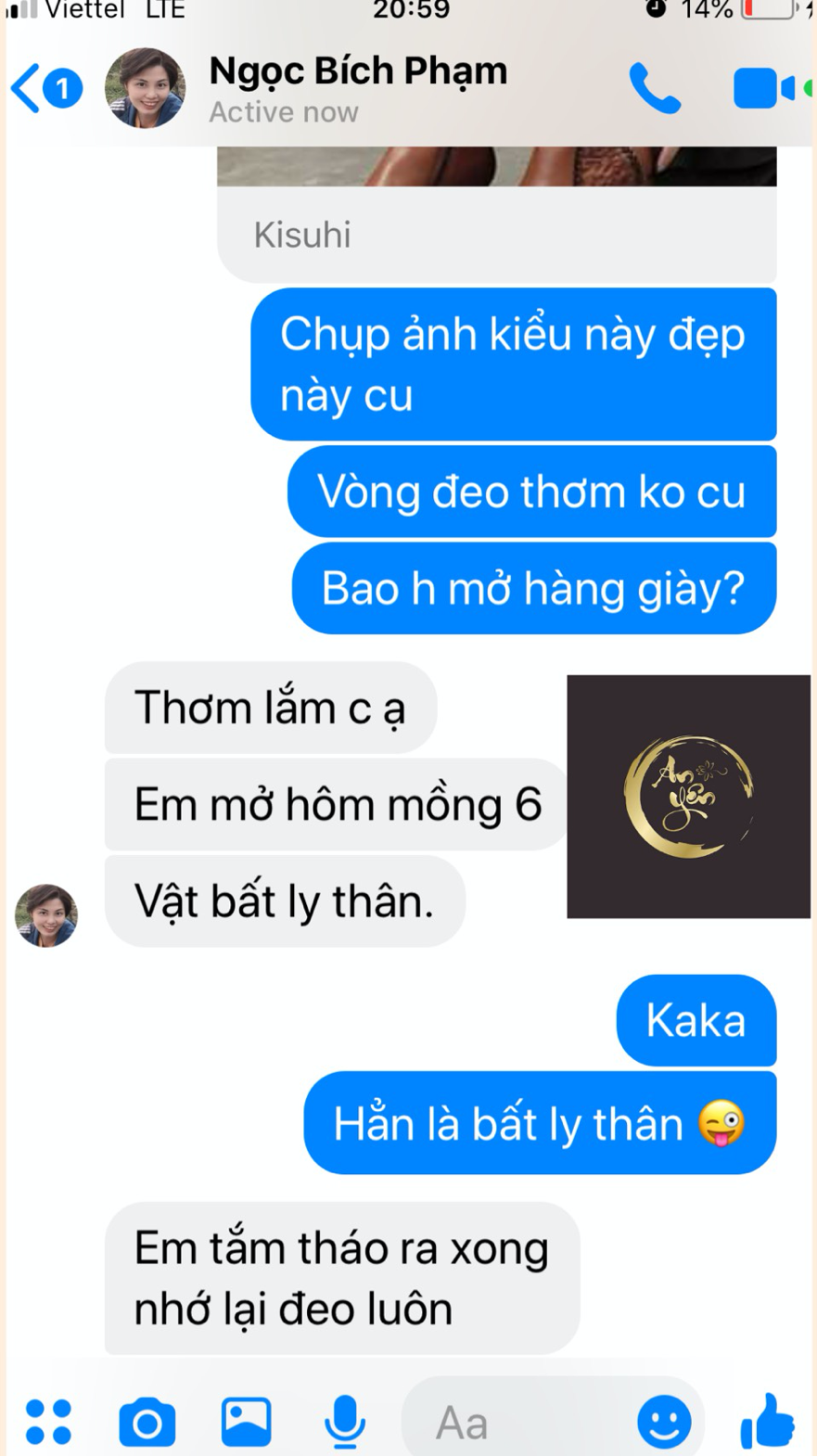Select the "Hẳn là bất ly thân" message
Image resolution: width=817 pixels, height=1456 pixels.
(x=540, y=1123)
